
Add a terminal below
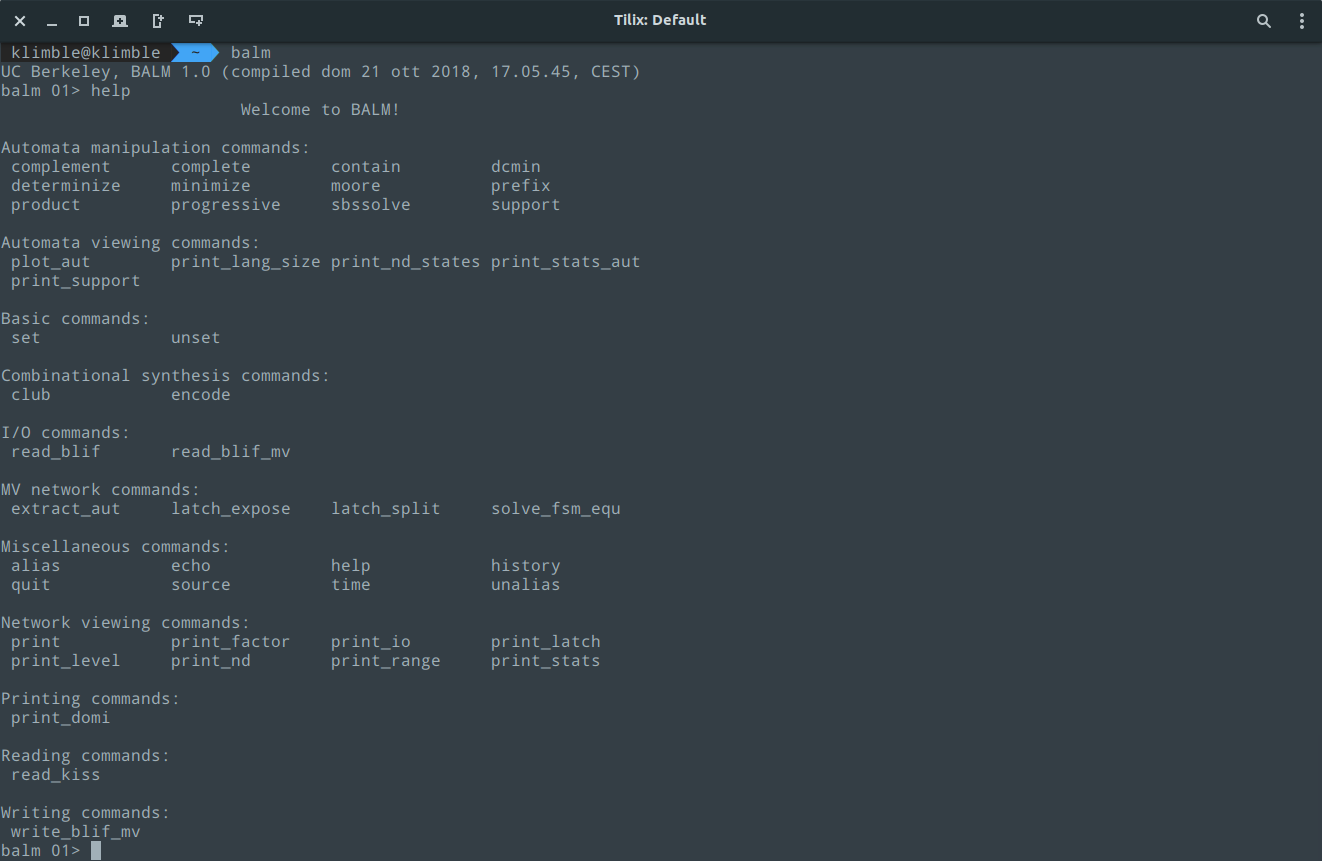tap(196, 21)
